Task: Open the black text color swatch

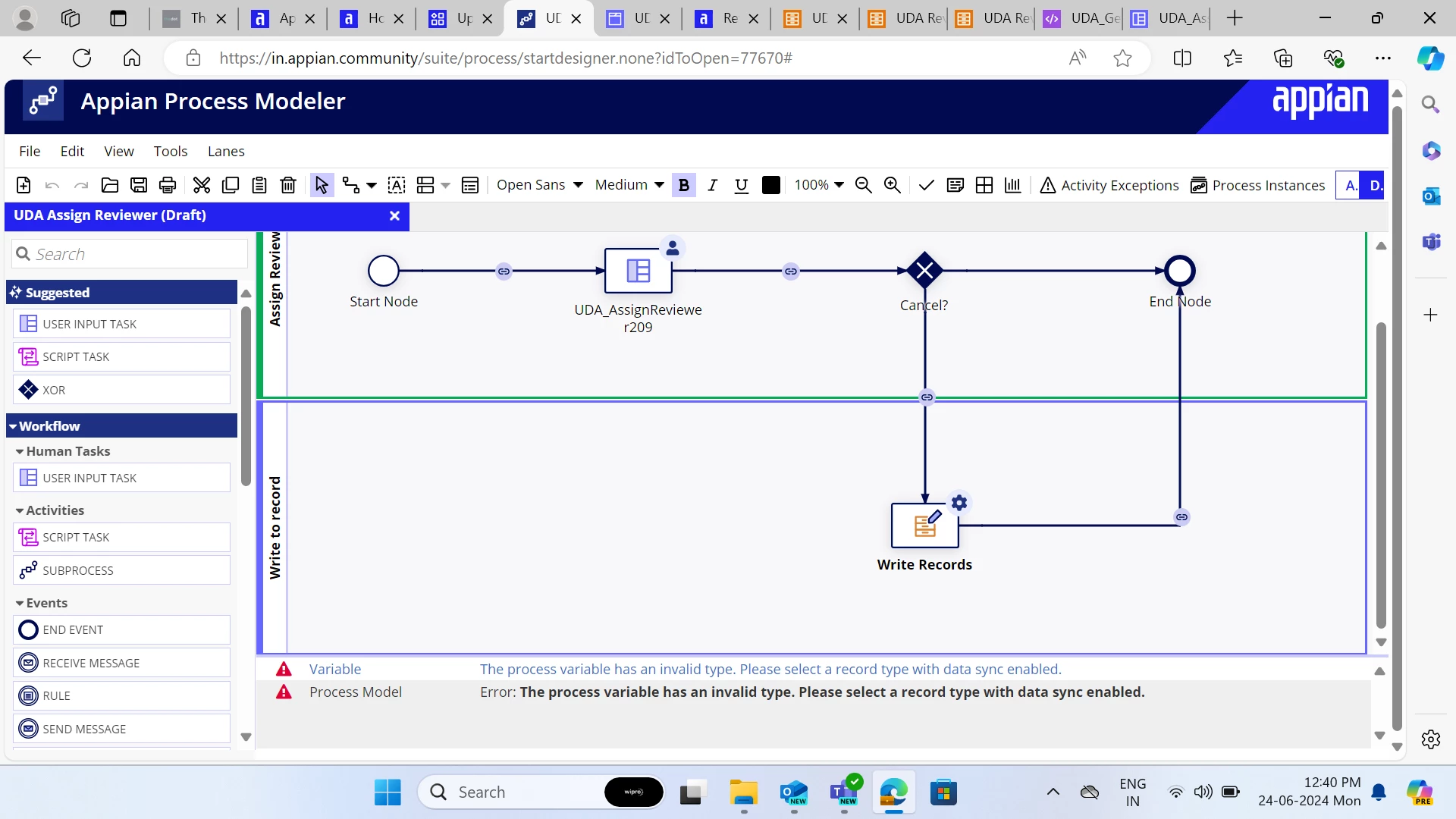Action: point(771,185)
